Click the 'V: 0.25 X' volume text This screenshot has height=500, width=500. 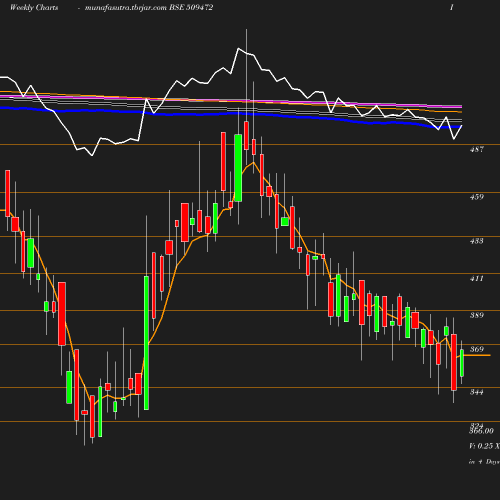tap(484, 446)
